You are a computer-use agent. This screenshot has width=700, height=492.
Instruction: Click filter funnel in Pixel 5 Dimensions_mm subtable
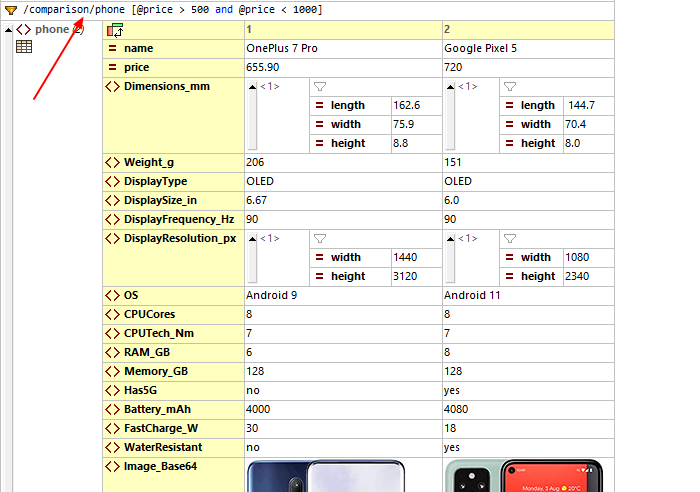pos(509,87)
